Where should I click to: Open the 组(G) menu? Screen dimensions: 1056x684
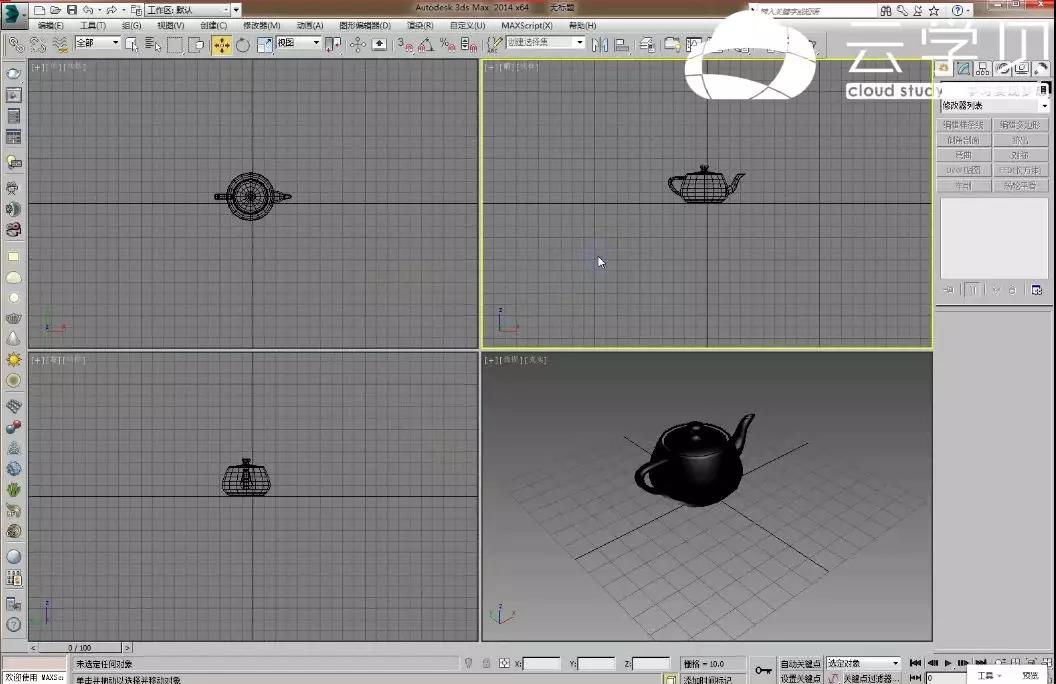(x=131, y=26)
